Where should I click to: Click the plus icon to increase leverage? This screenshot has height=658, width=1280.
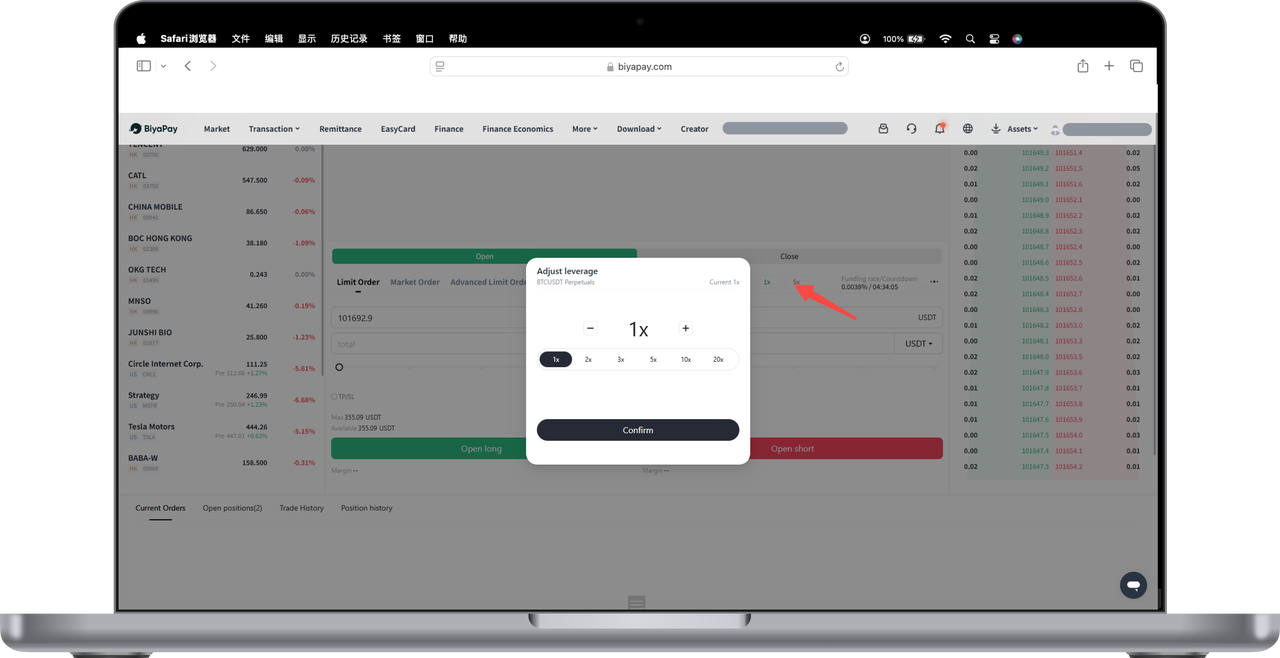(685, 328)
